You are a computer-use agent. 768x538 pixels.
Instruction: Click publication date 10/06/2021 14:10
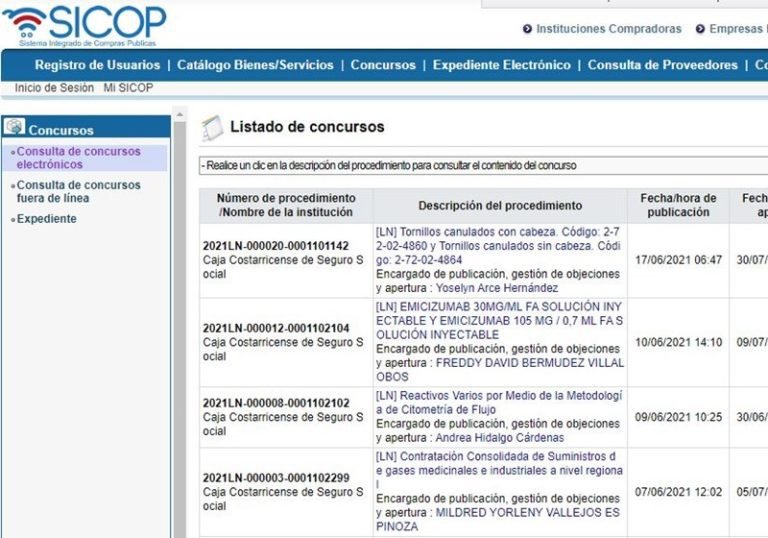[678, 342]
